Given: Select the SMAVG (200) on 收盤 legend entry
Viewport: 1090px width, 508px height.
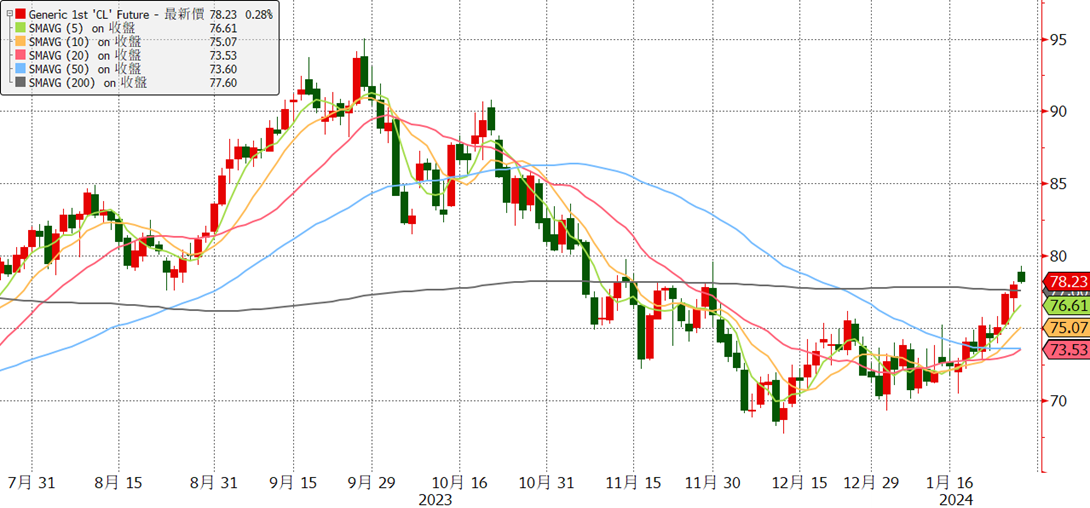Looking at the screenshot, I should tap(89, 83).
